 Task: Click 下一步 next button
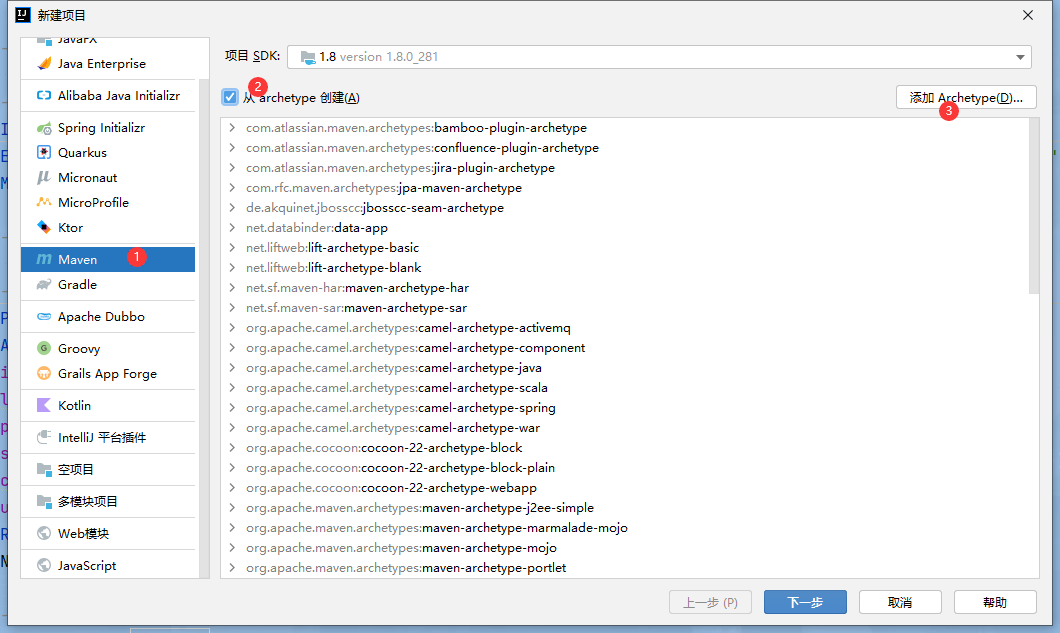[805, 602]
